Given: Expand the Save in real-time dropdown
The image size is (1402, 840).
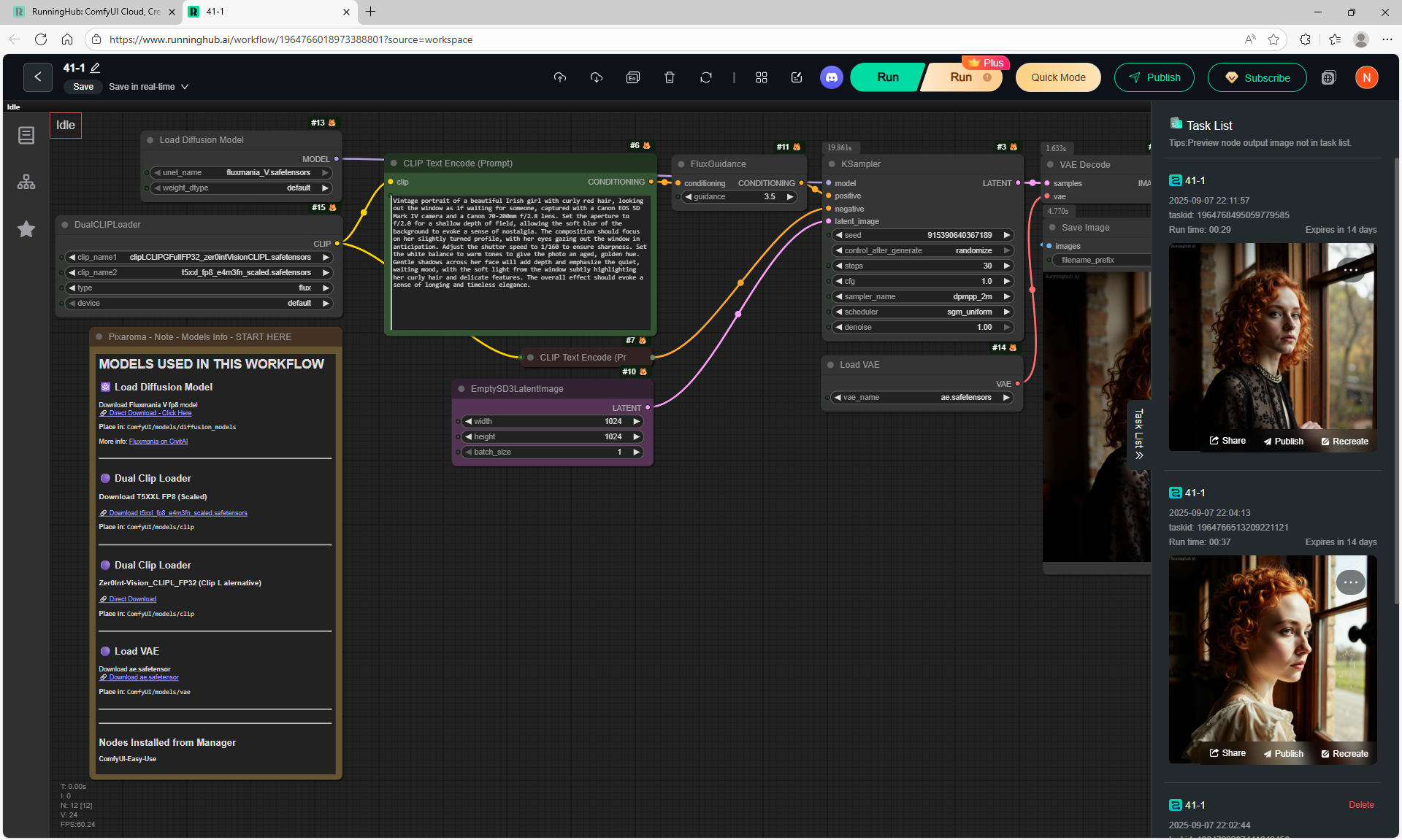Looking at the screenshot, I should 185,87.
